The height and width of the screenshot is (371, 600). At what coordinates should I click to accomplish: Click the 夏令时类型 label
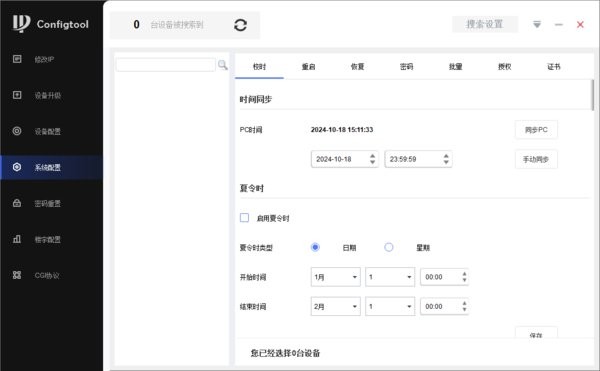[256, 248]
